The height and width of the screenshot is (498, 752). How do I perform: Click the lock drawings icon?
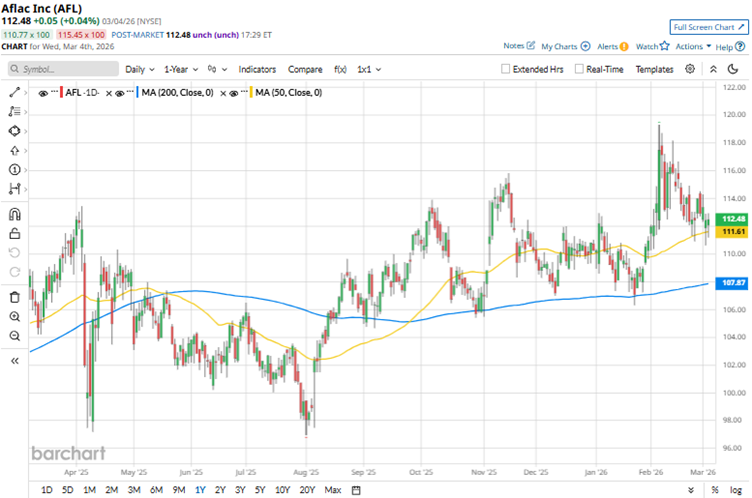[14, 233]
